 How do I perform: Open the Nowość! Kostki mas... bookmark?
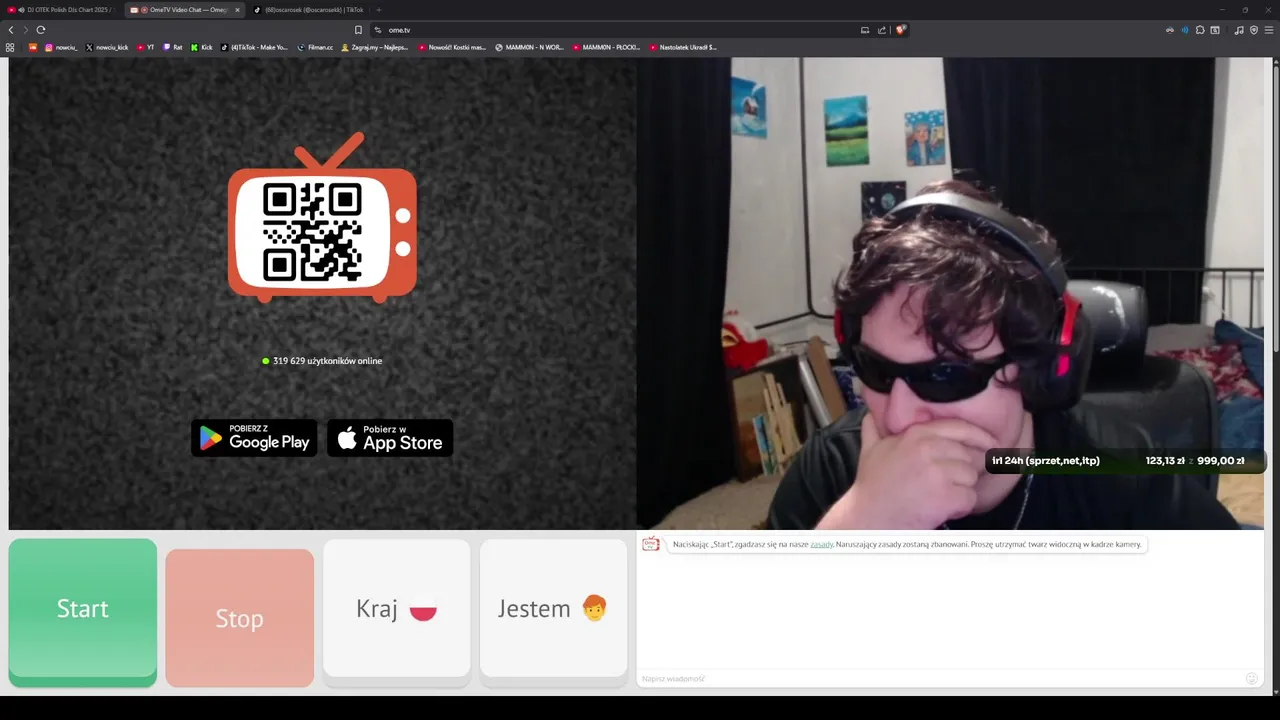point(452,47)
